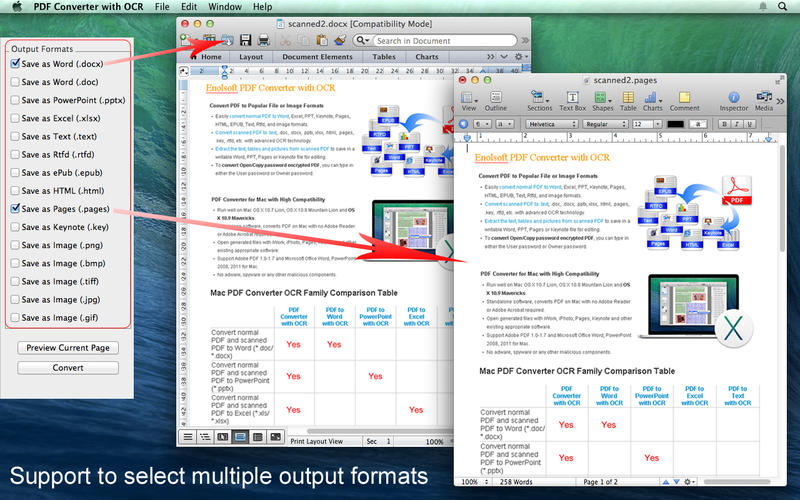Uncheck Save as Pages (.pages)
The width and height of the screenshot is (800, 500).
click(x=15, y=209)
